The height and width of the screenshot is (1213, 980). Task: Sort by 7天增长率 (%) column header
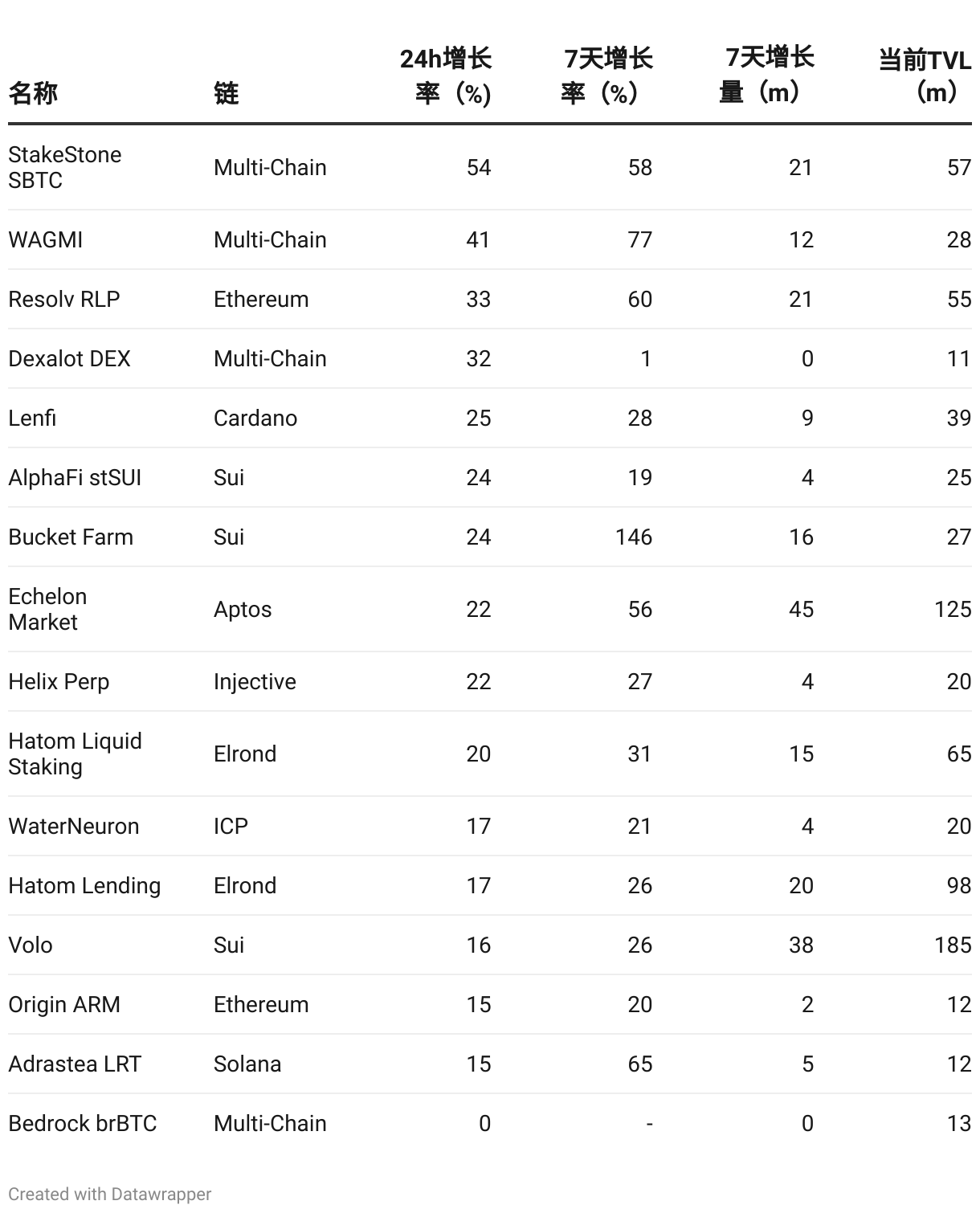(x=607, y=76)
